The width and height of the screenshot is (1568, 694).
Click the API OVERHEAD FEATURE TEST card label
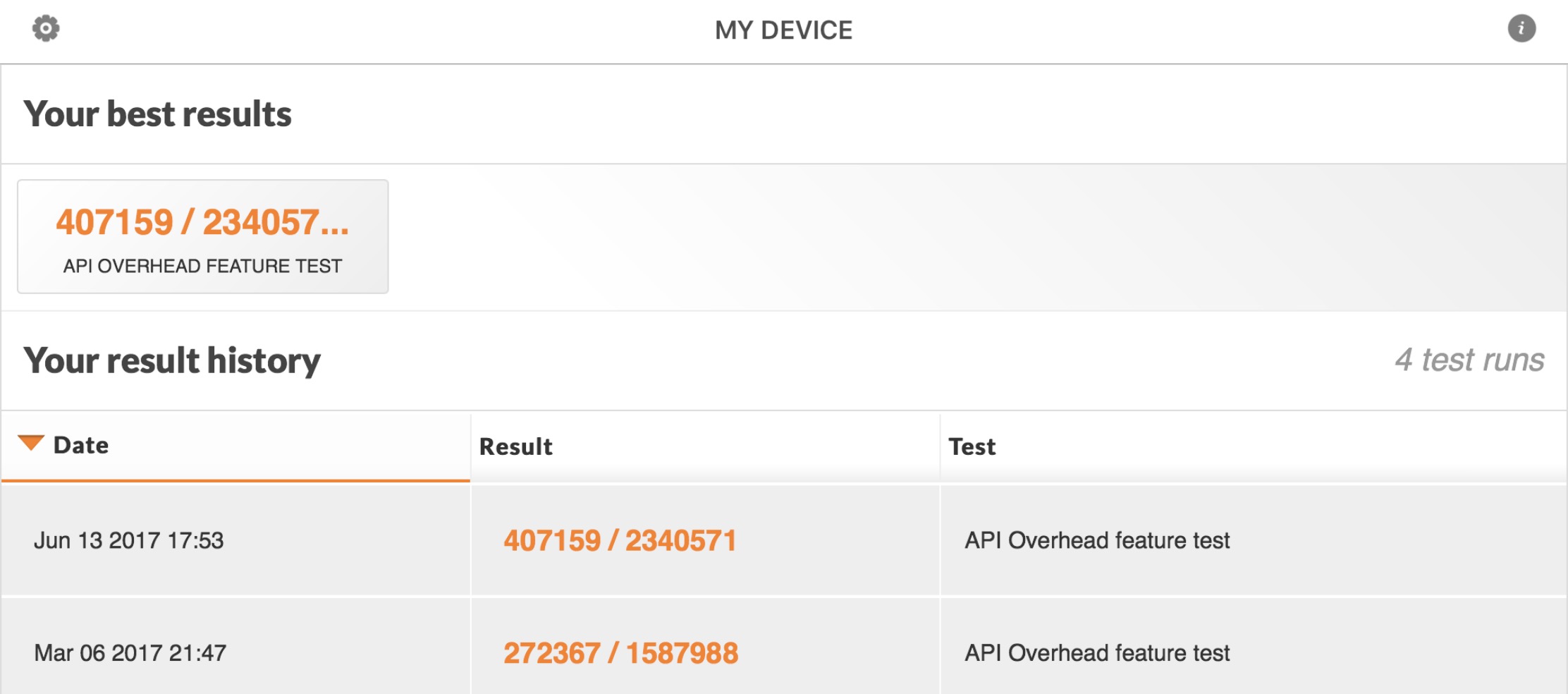coord(202,266)
